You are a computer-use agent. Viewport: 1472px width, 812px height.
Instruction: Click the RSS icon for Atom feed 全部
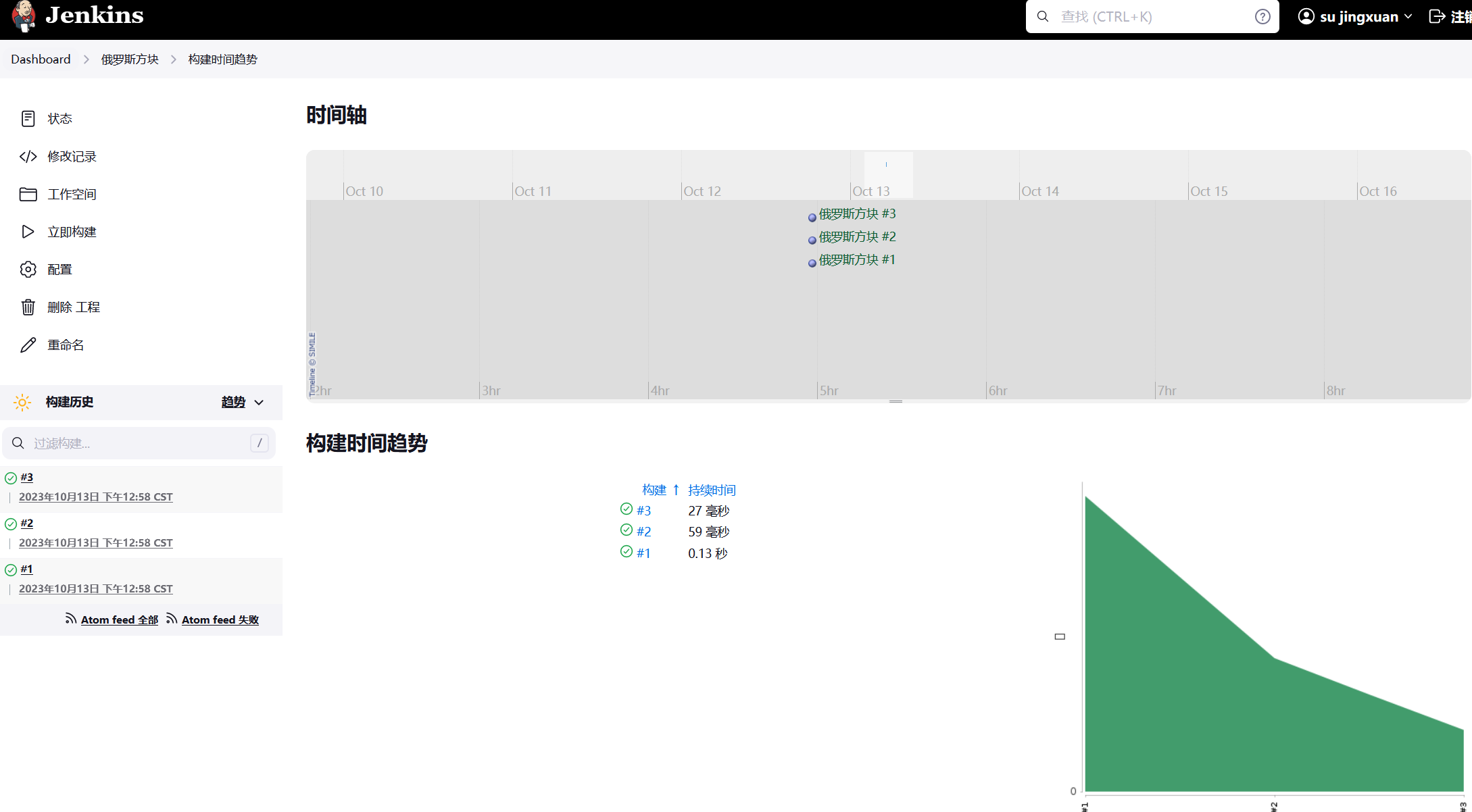[x=70, y=618]
